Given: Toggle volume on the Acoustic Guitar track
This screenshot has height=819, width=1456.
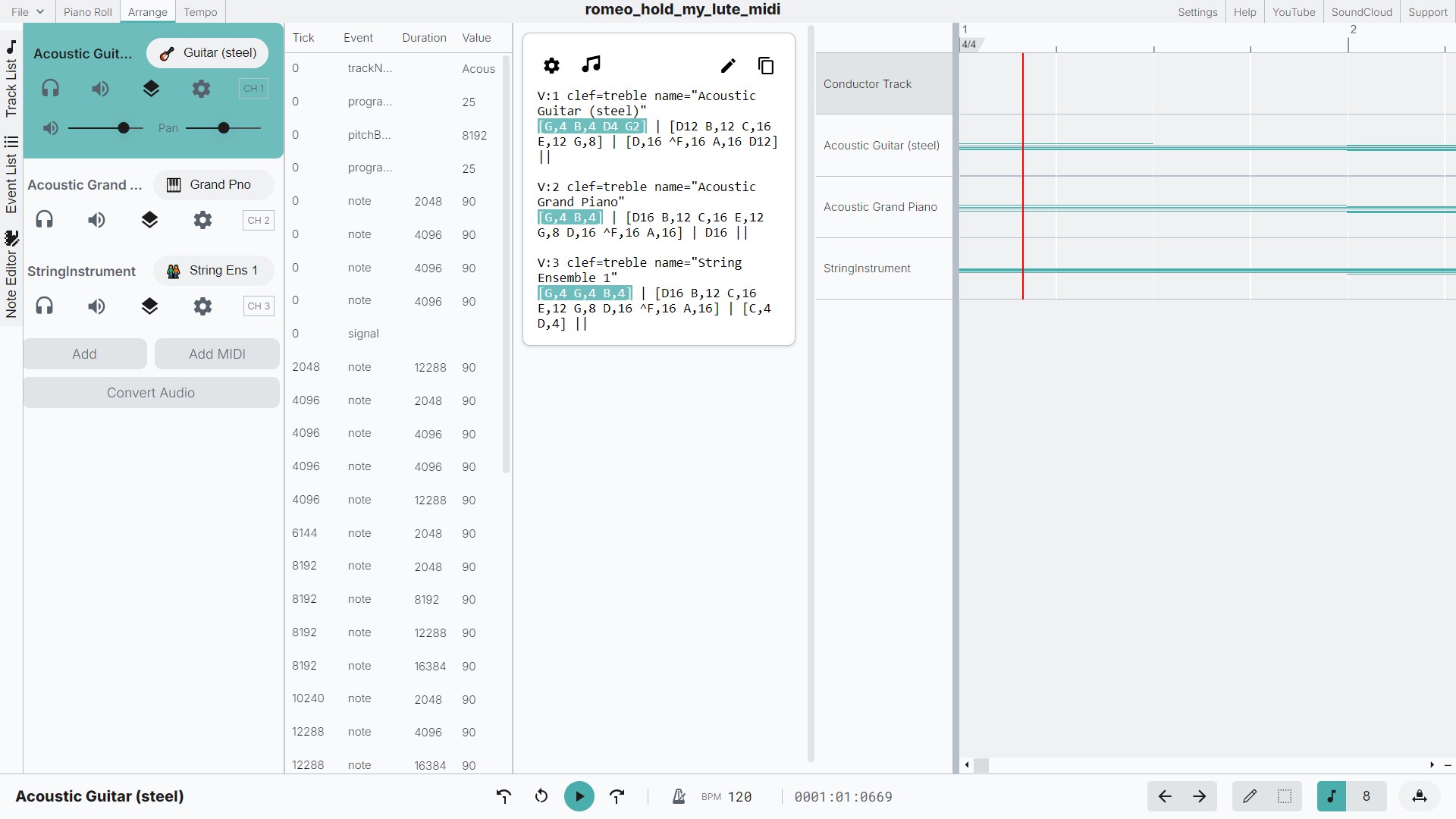Looking at the screenshot, I should [99, 89].
